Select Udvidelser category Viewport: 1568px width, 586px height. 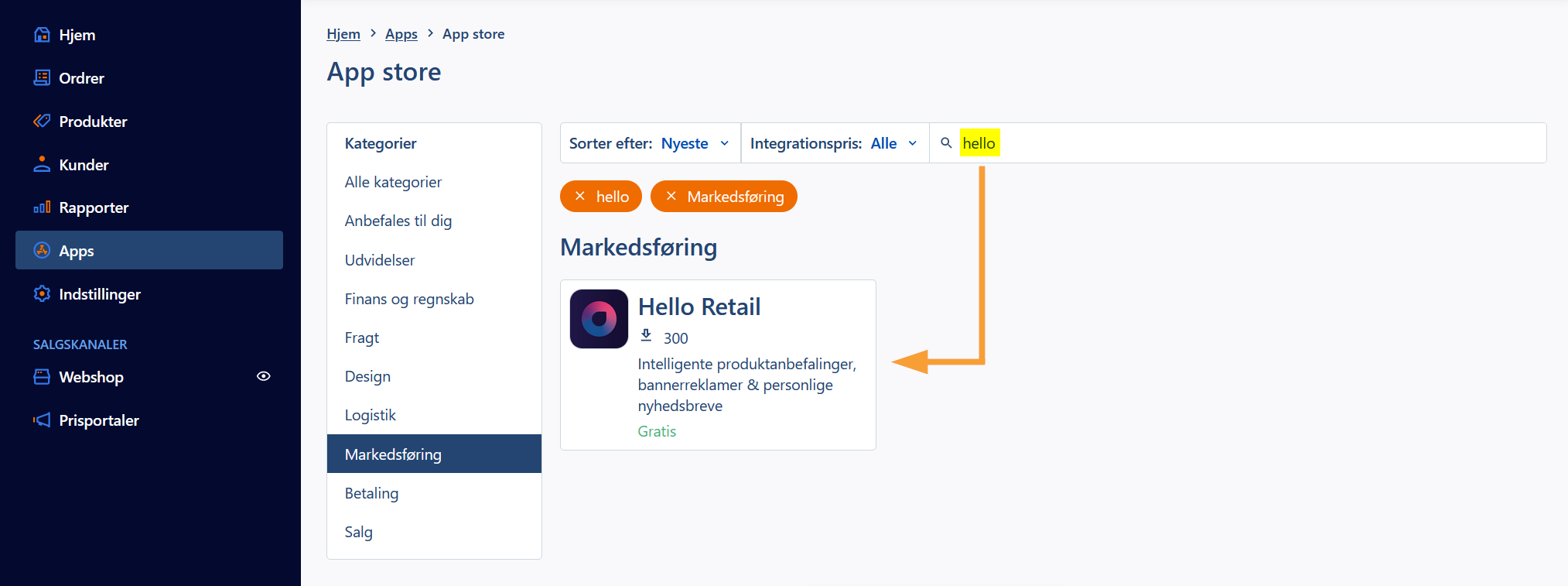pos(434,260)
